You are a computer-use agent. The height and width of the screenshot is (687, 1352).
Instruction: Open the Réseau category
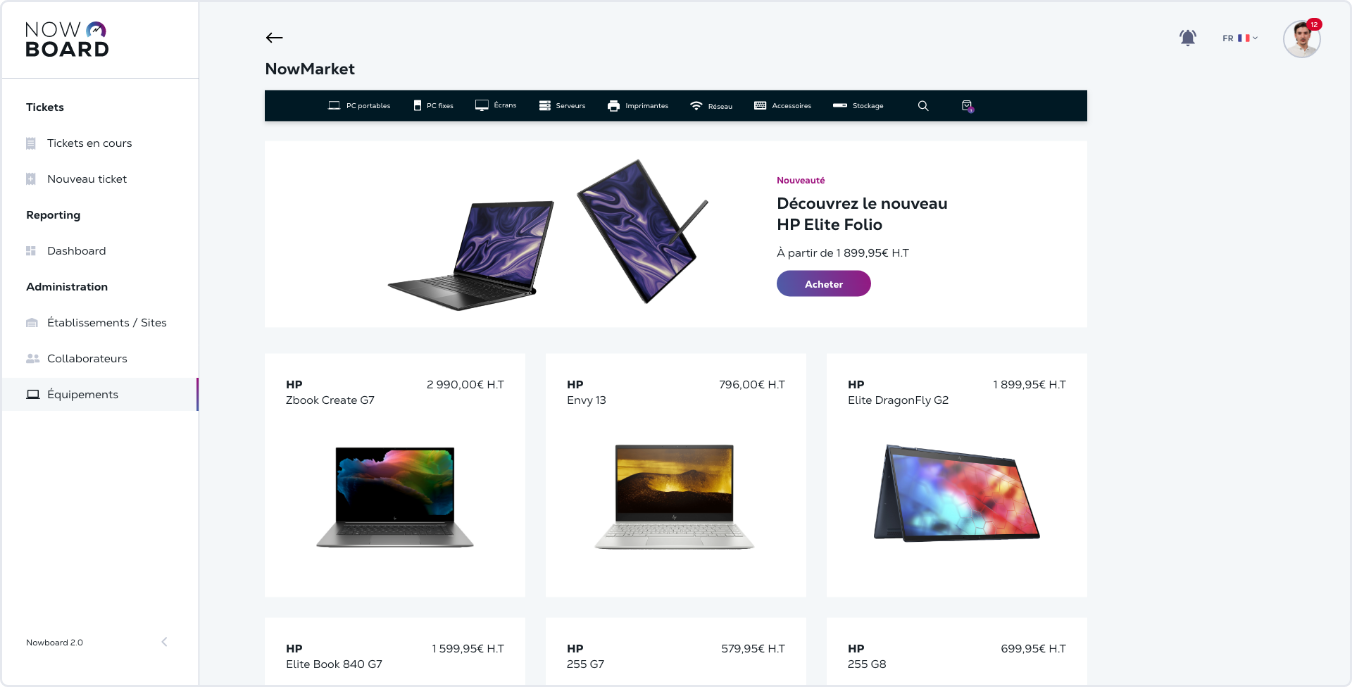(711, 106)
